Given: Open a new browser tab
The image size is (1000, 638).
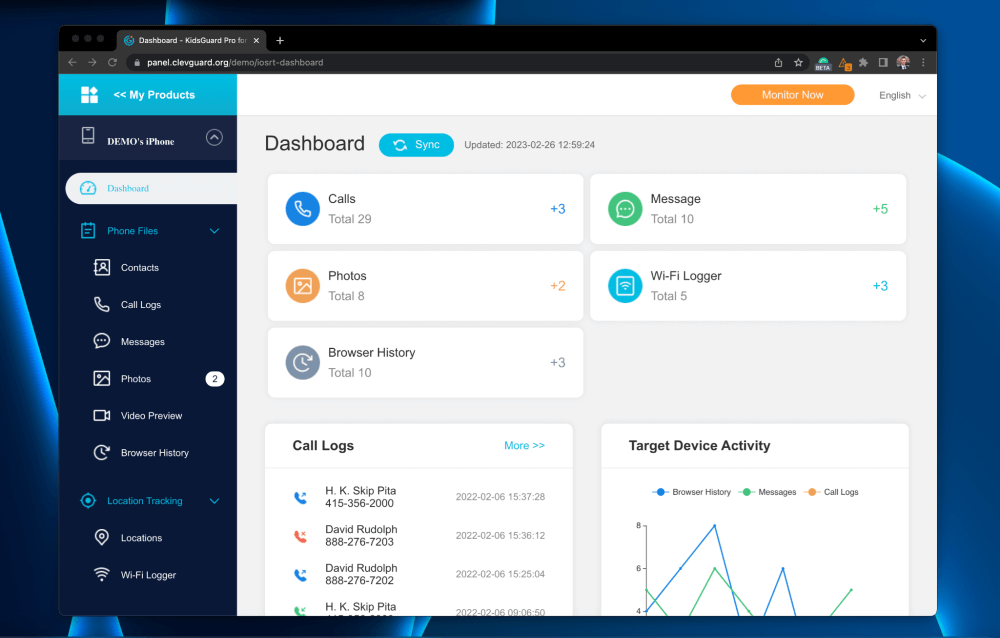Looking at the screenshot, I should 280,40.
